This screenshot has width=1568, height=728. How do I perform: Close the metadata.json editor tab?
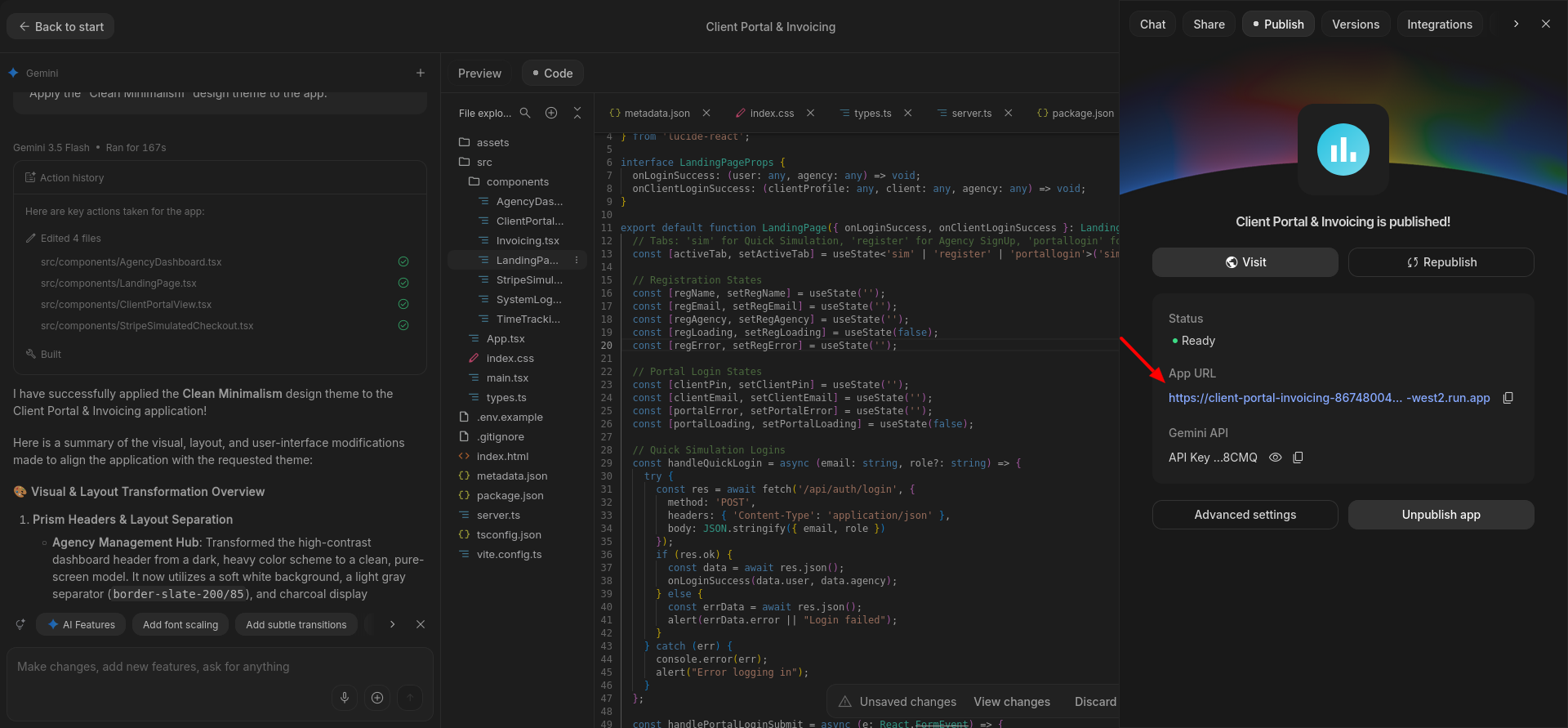coord(706,113)
